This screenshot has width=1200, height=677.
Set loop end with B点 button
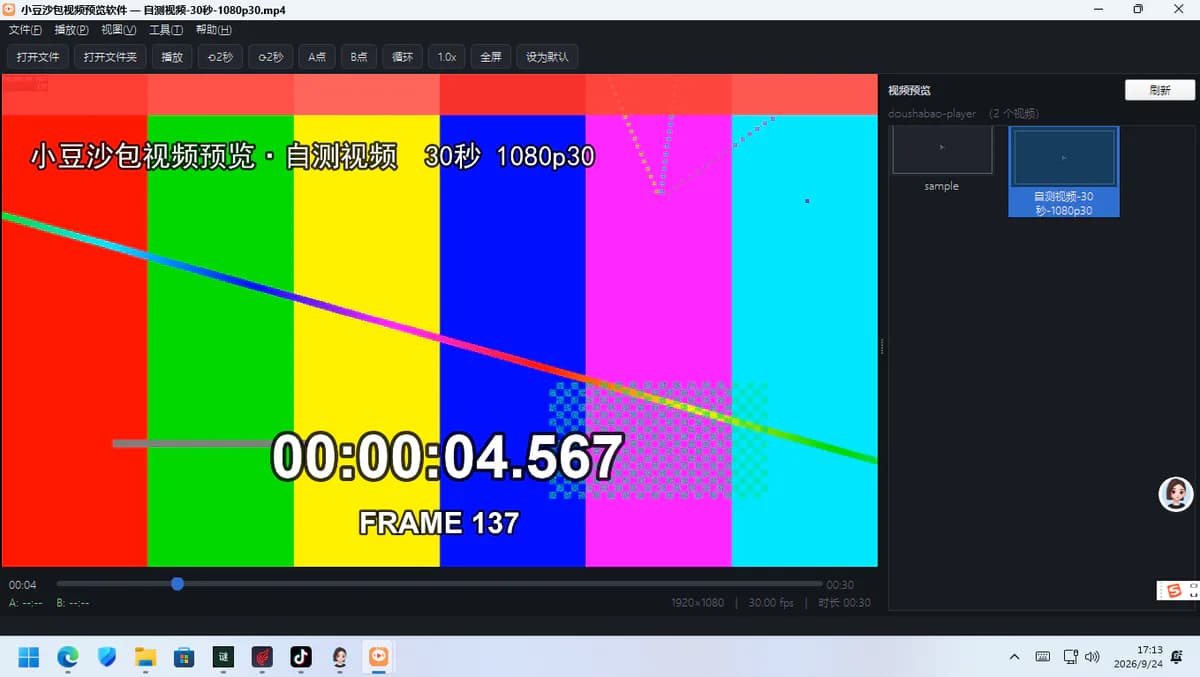tap(359, 57)
